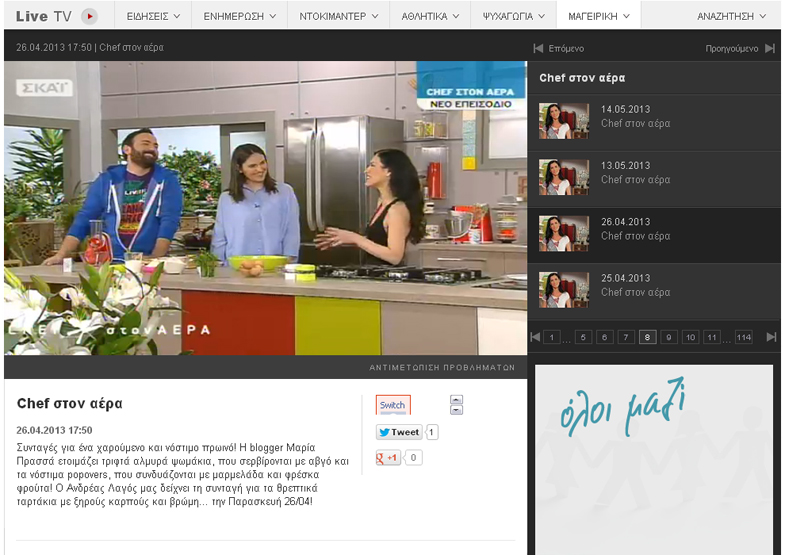This screenshot has height=555, width=785.
Task: Click the Προηγούμενο skip-forward arrow icon
Action: pos(769,48)
